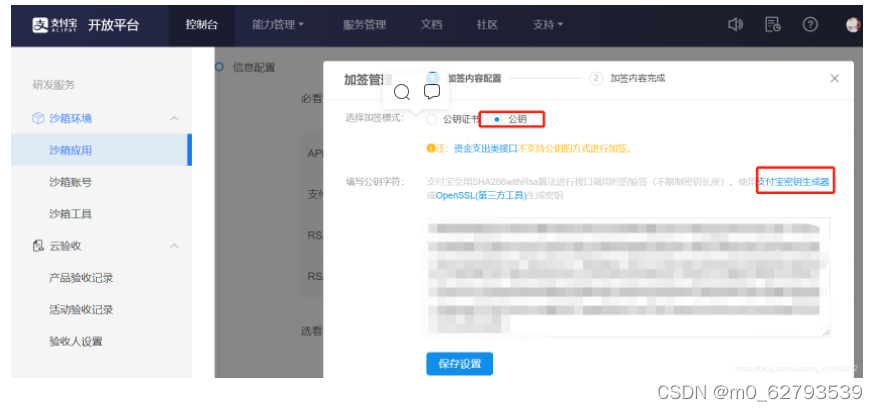The width and height of the screenshot is (878, 411).
Task: Click the comment bubble icon in popup
Action: tap(432, 92)
